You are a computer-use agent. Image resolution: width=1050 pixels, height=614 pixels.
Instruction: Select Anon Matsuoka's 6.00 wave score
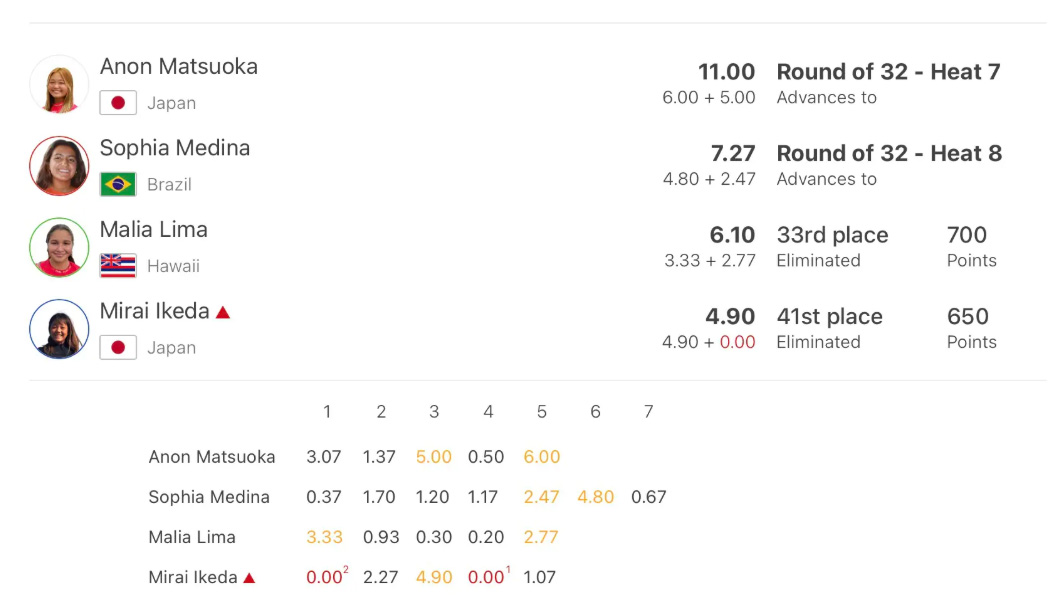coord(541,457)
